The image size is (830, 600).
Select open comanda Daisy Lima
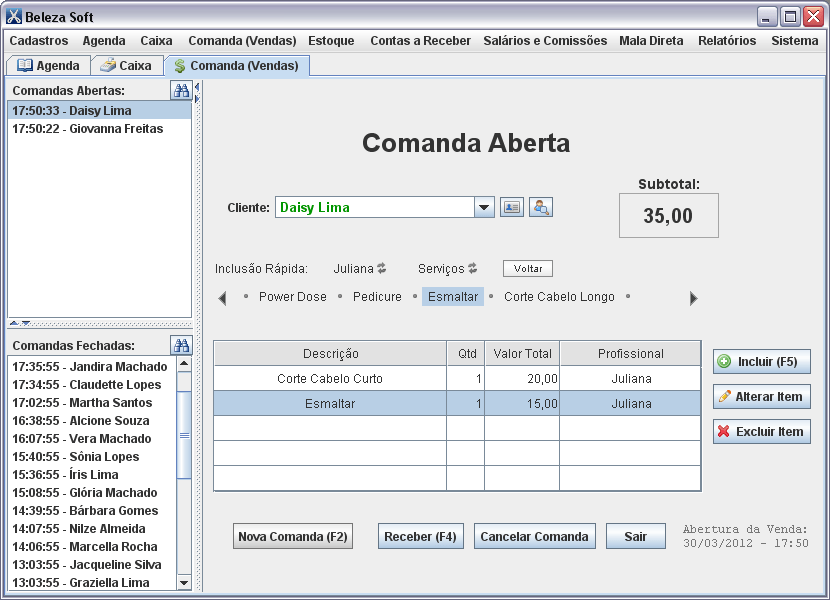[x=100, y=111]
